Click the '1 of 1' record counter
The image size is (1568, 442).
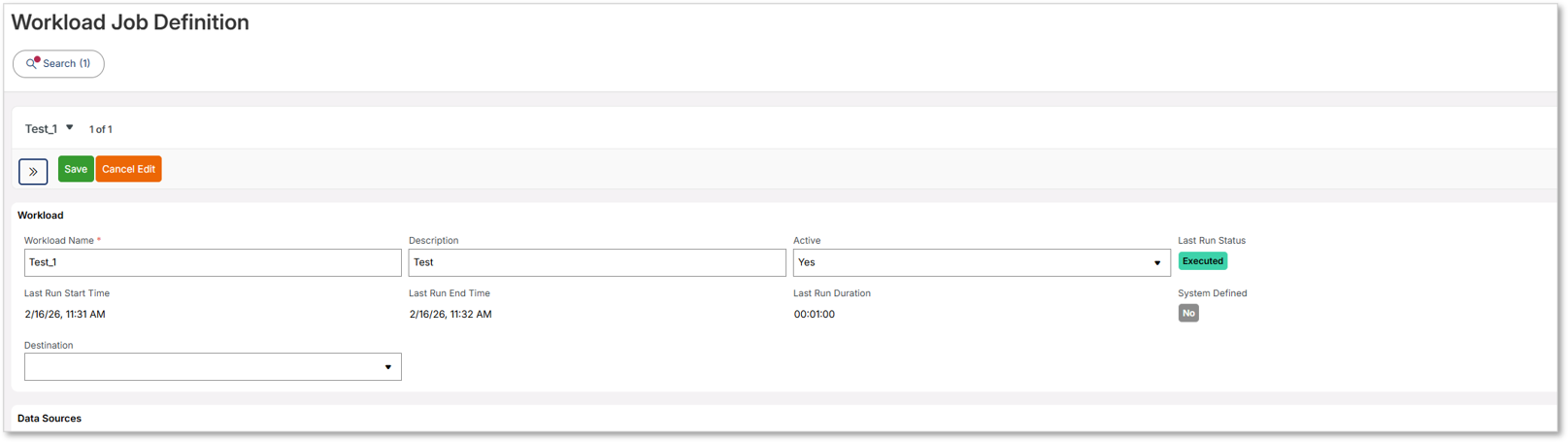(x=101, y=129)
